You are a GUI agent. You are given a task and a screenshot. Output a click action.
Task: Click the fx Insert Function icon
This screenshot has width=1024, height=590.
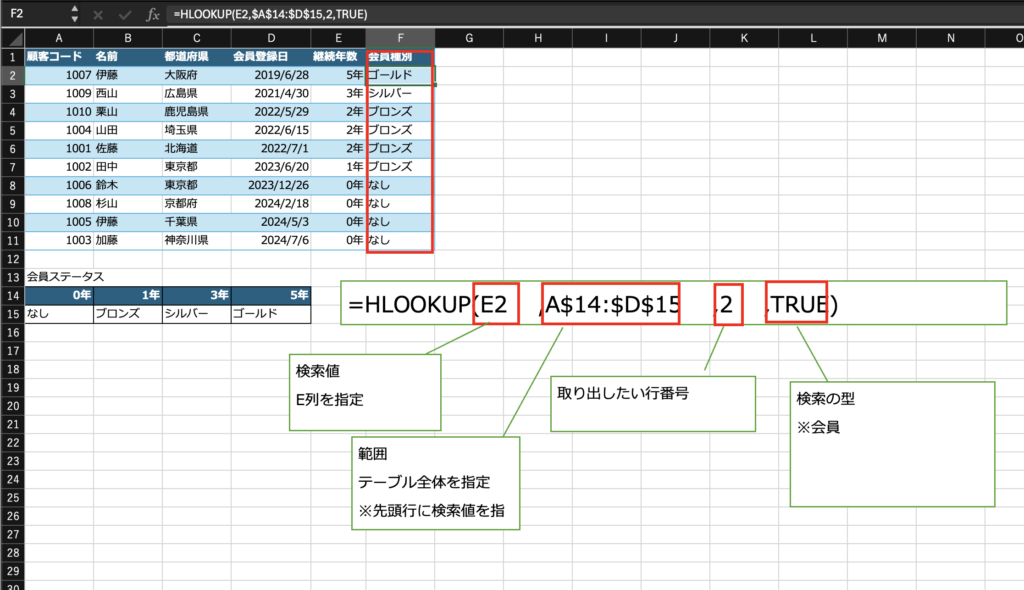pos(152,15)
